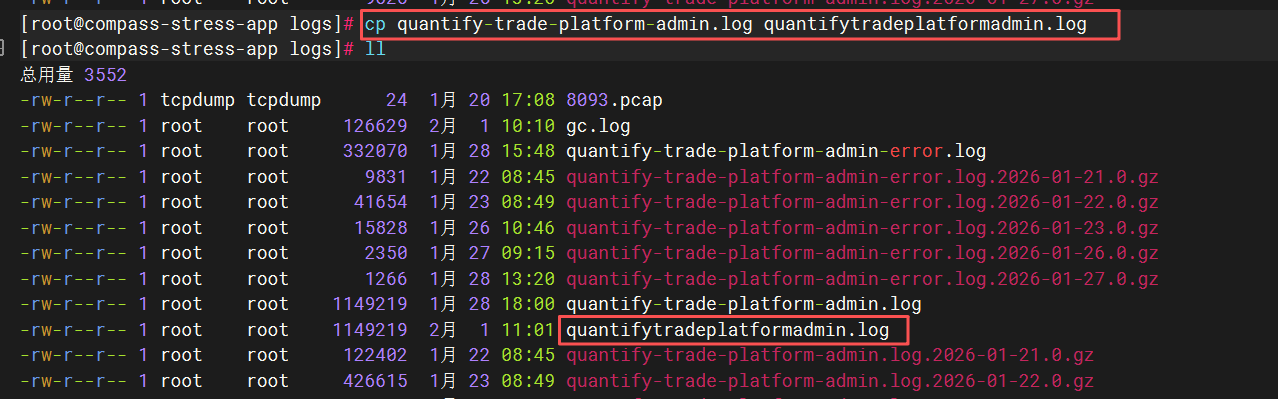Select the admin-error.log.2026-01-21.0.gz archive name
1278x399 pixels.
(x=862, y=177)
